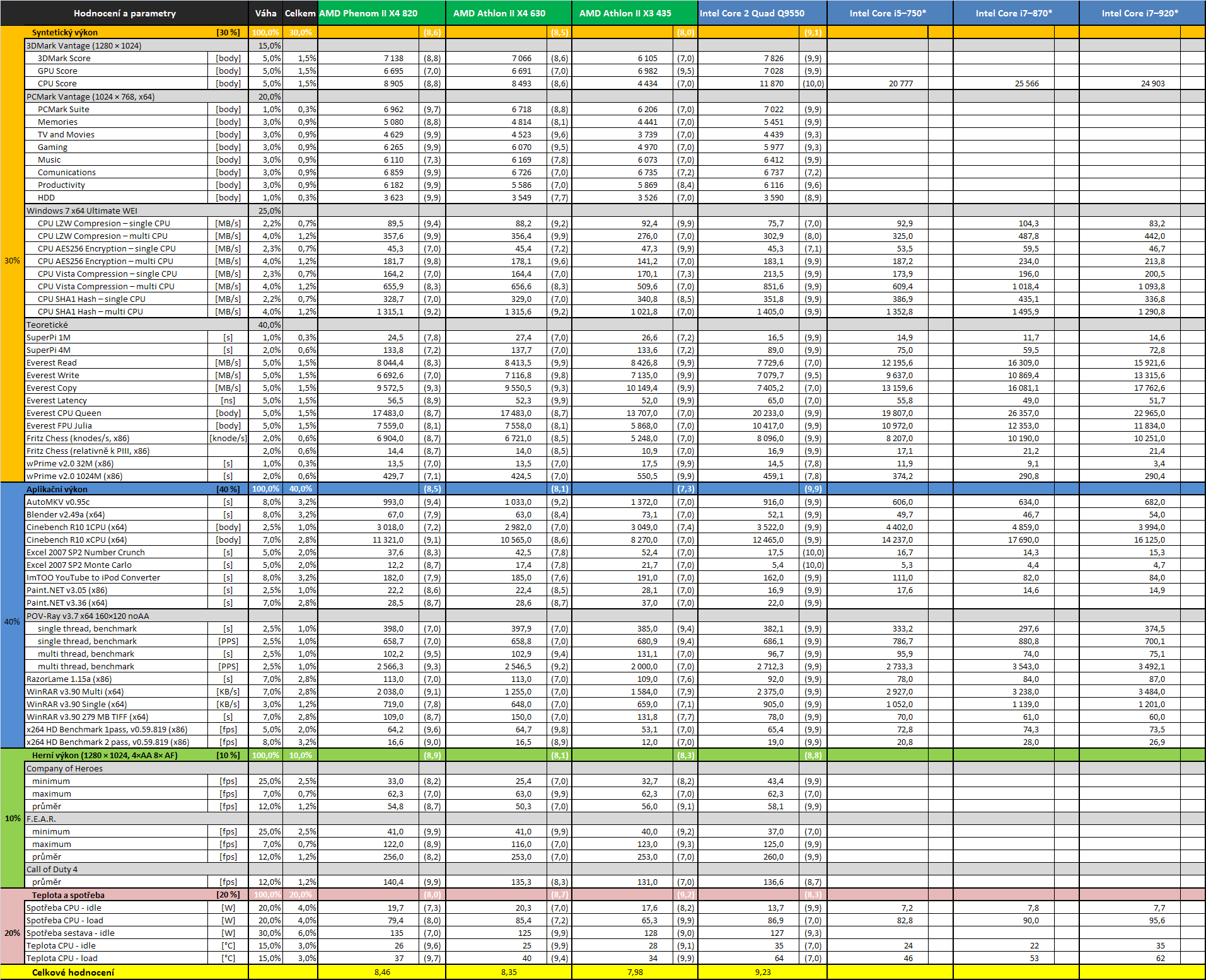The width and height of the screenshot is (1206, 980).
Task: Click 'Spotřeba sestava - idle' row label
Action: (70, 933)
